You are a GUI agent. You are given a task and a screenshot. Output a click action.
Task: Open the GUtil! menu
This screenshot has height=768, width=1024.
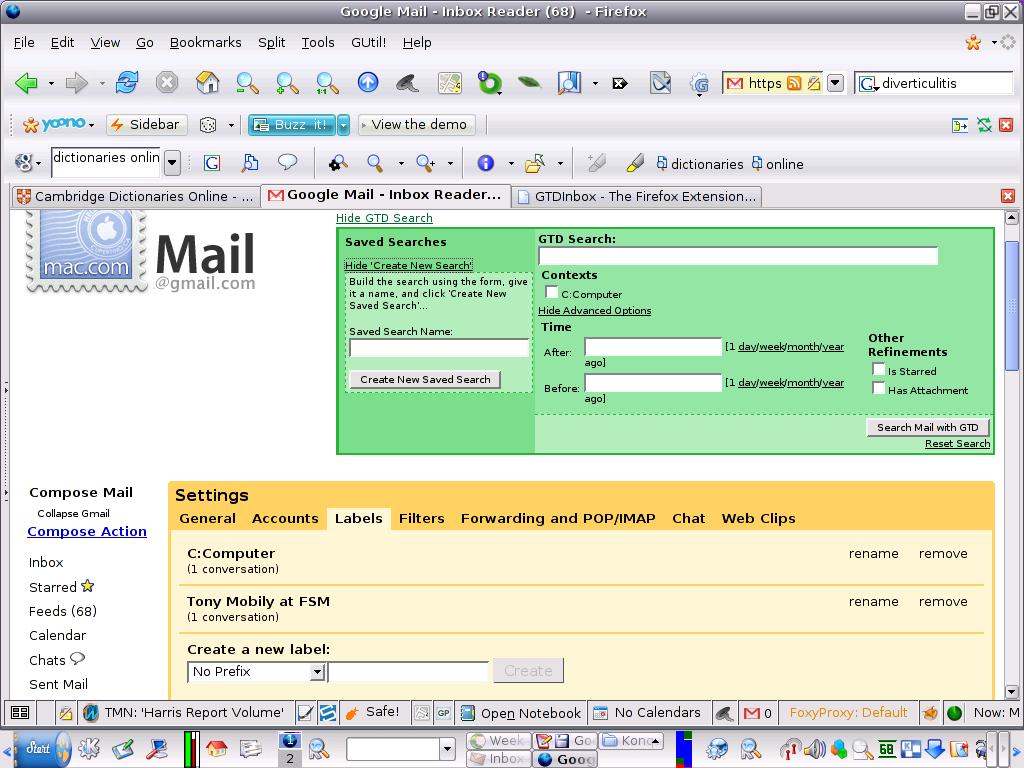pos(368,42)
